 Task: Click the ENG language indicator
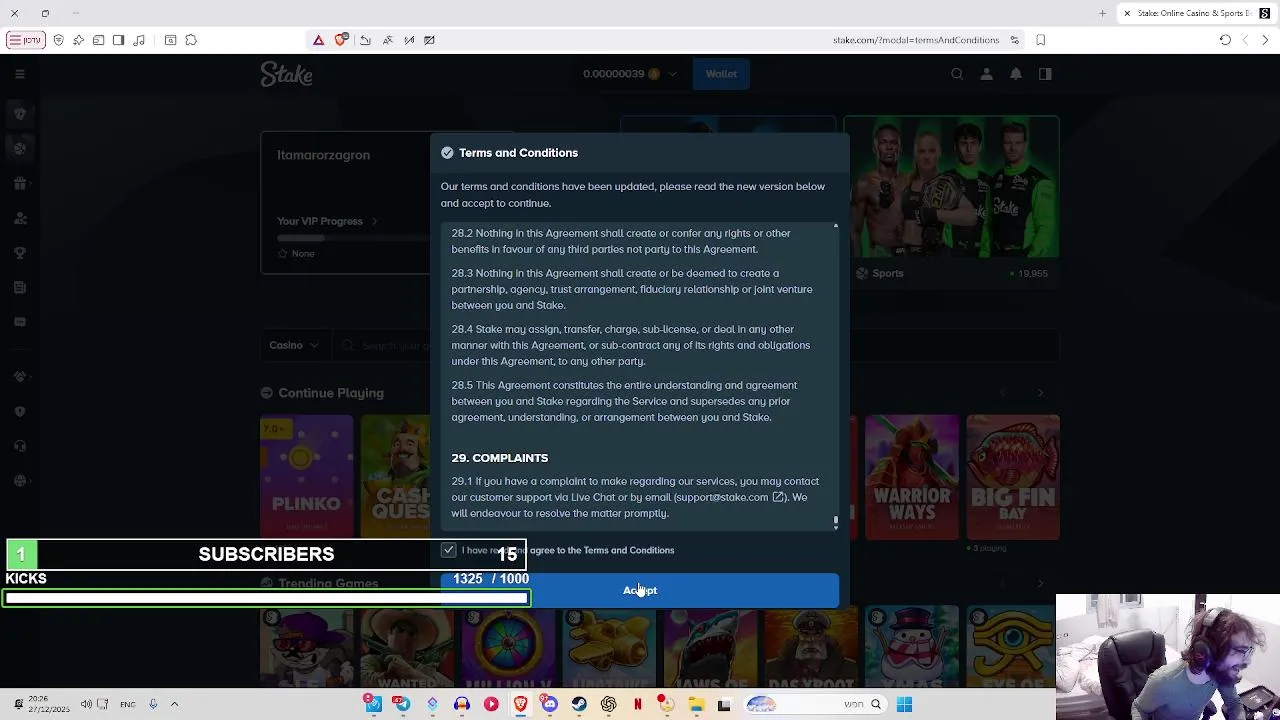(127, 704)
